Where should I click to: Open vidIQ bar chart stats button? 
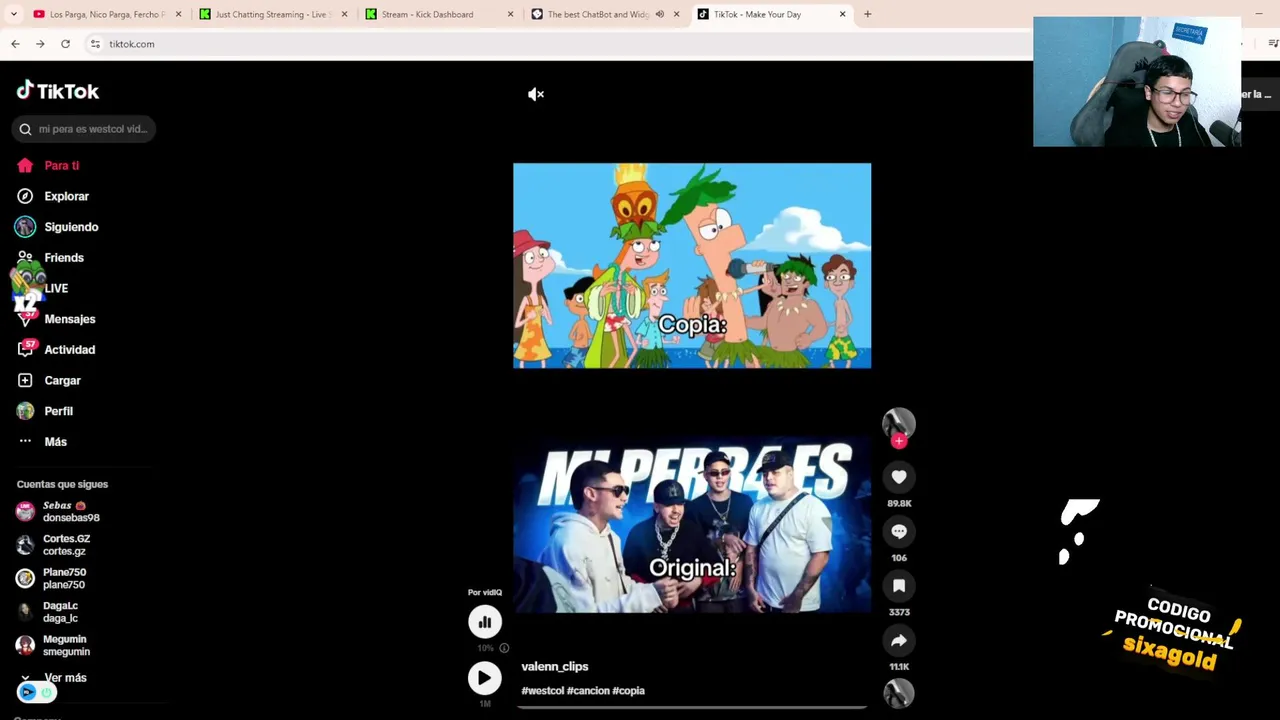tap(485, 622)
